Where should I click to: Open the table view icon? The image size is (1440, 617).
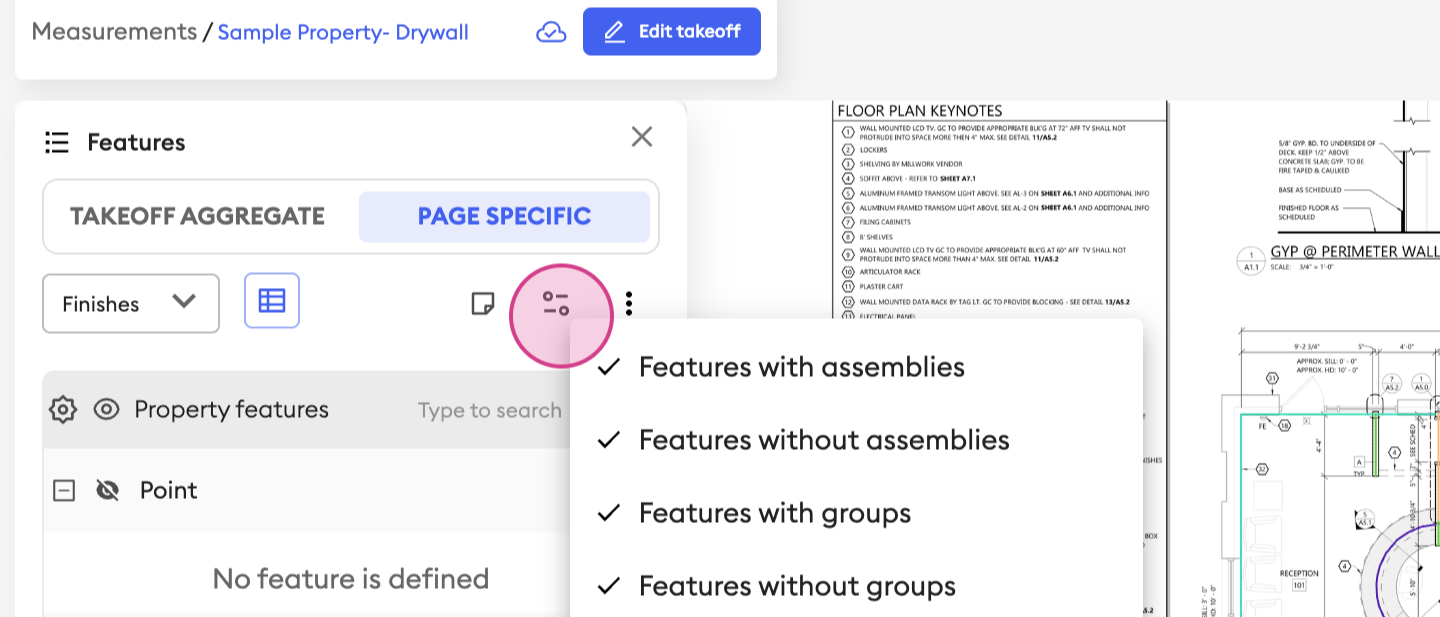pos(272,301)
